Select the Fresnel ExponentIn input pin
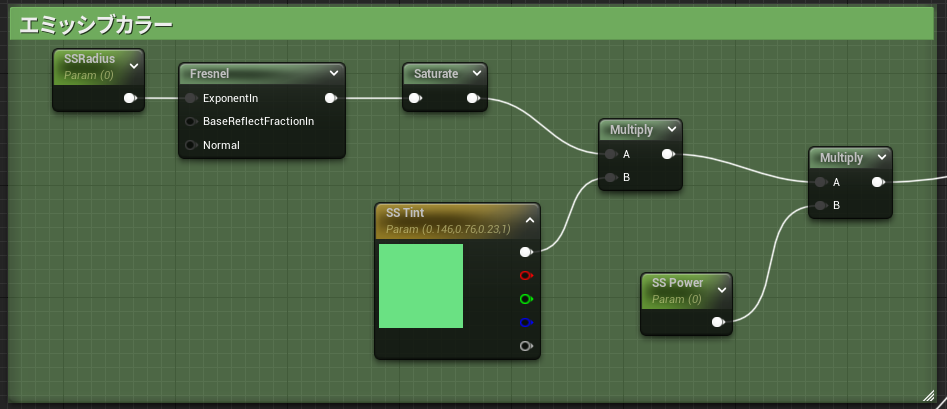The height and width of the screenshot is (409, 947). coord(191,98)
